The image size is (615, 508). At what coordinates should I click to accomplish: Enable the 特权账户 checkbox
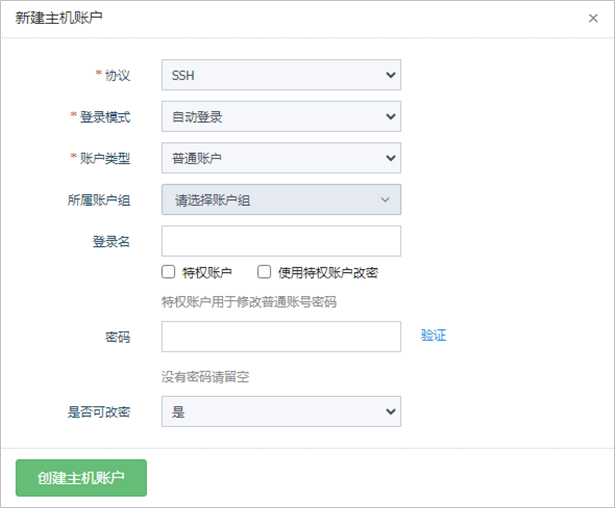(x=169, y=272)
